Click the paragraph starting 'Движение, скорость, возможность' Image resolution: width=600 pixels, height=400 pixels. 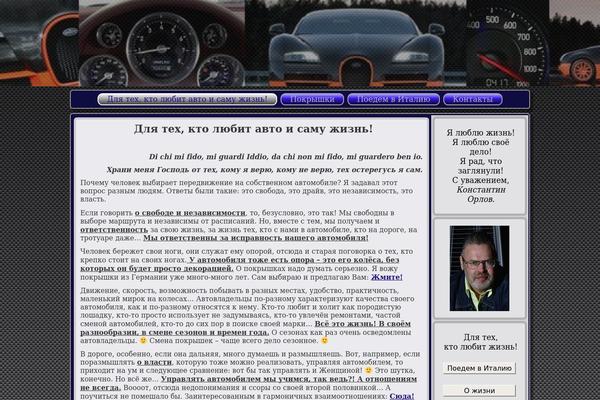pyautogui.click(x=248, y=315)
